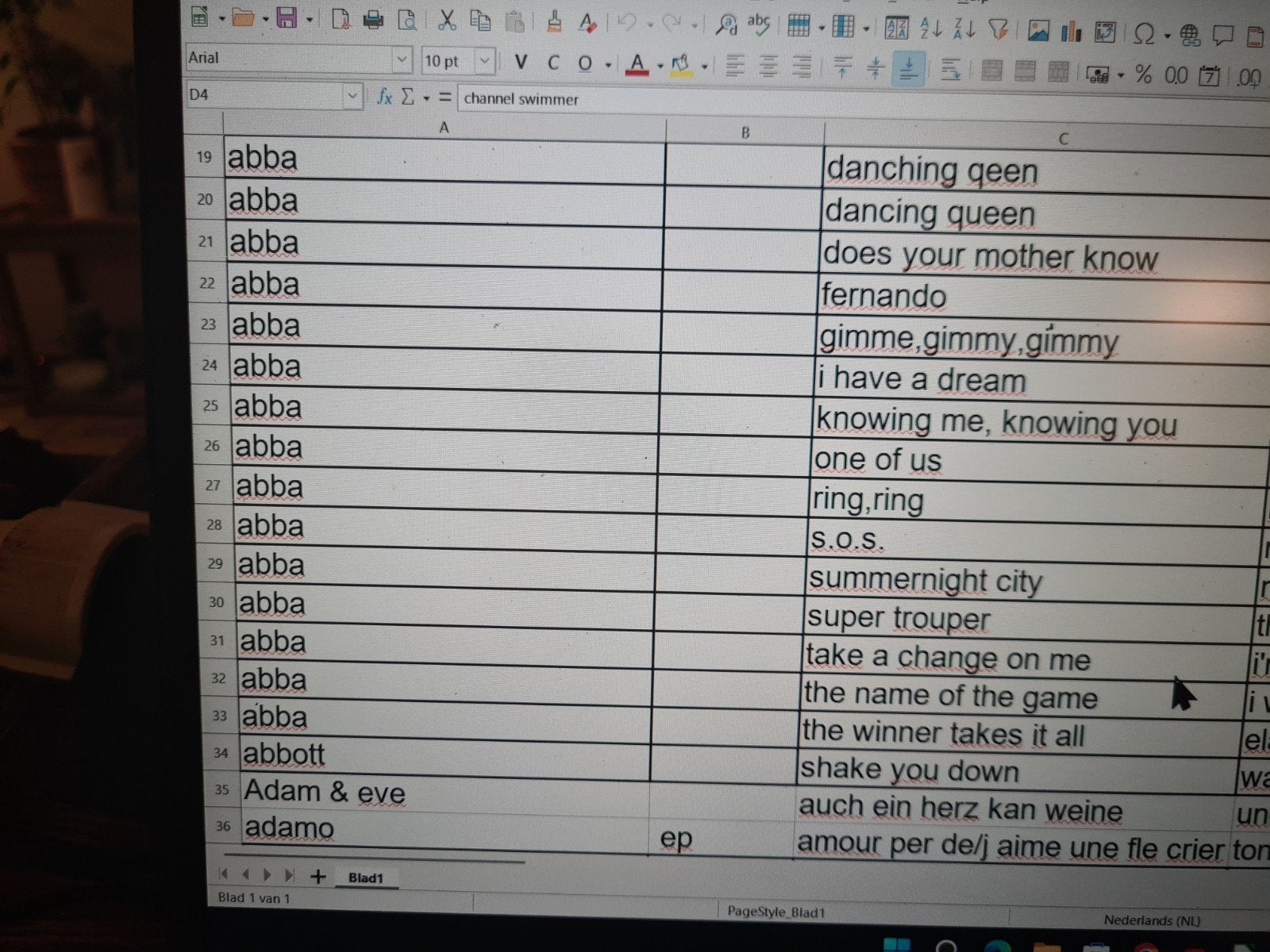This screenshot has height=952, width=1270.
Task: Expand the Name Box D4 dropdown
Action: click(x=352, y=96)
